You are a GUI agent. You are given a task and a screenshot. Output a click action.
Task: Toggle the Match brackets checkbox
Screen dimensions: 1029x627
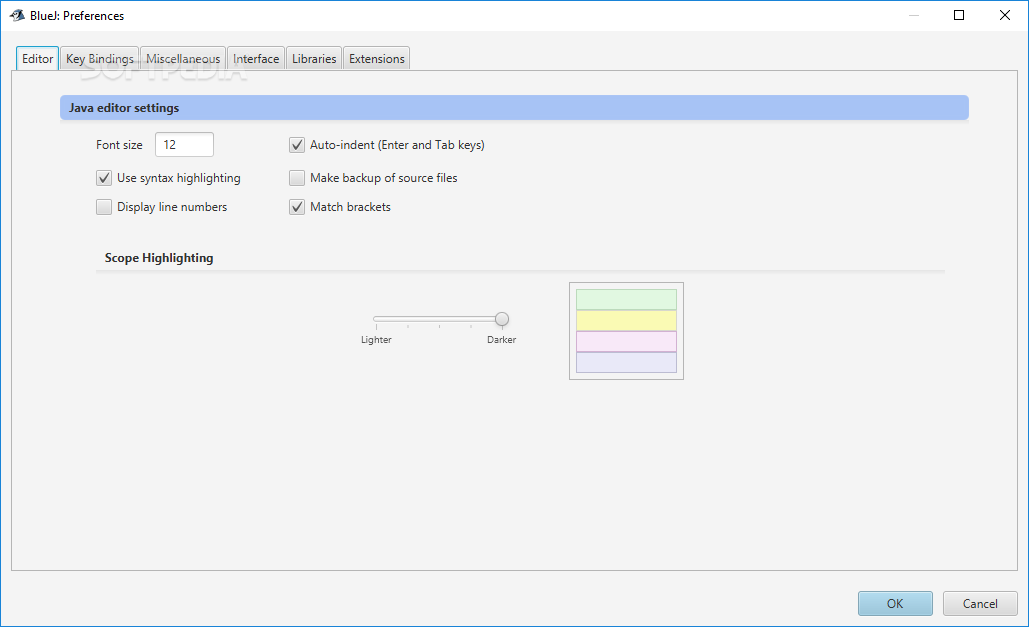(297, 207)
